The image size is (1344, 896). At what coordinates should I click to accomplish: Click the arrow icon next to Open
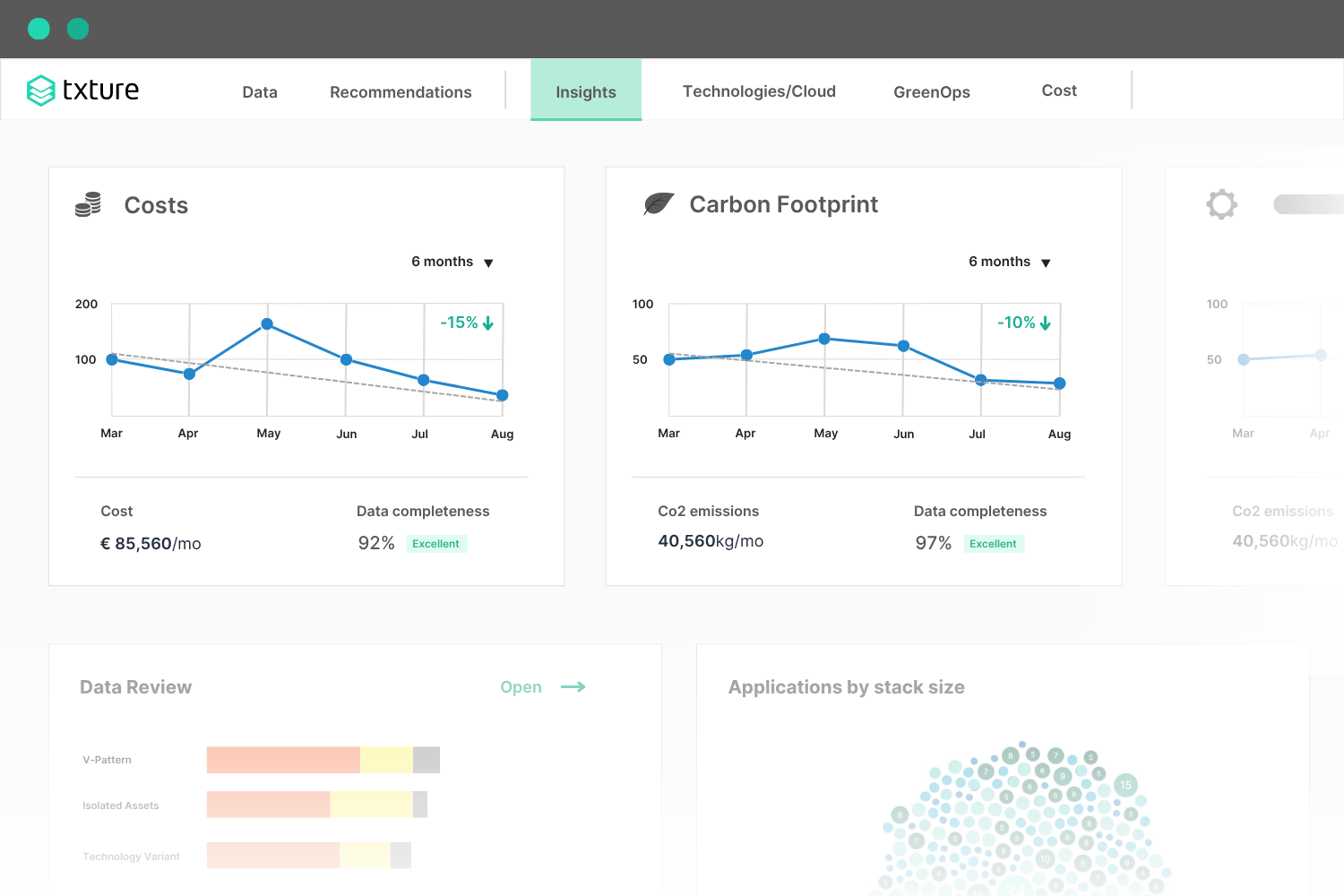[x=573, y=687]
